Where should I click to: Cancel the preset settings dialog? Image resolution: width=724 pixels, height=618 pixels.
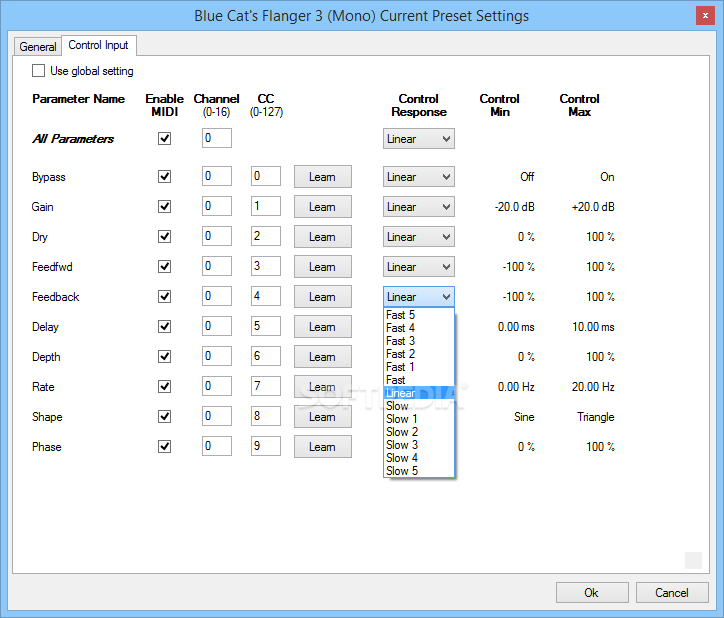point(672,593)
